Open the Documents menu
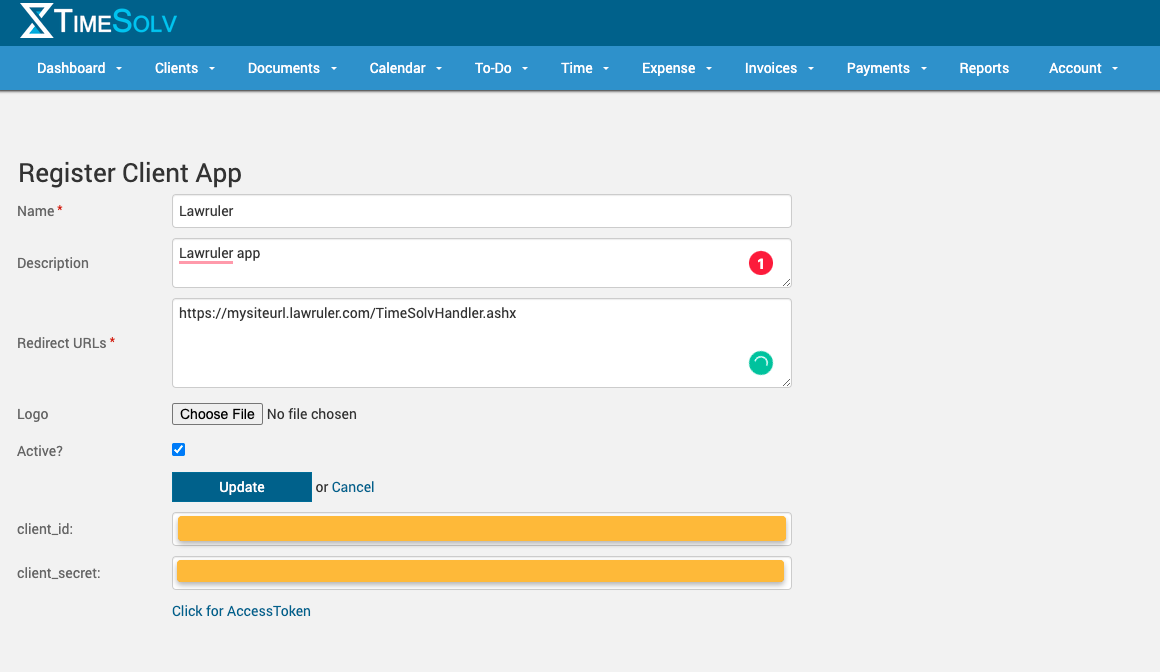Screen dimensions: 1160x672 click(283, 68)
